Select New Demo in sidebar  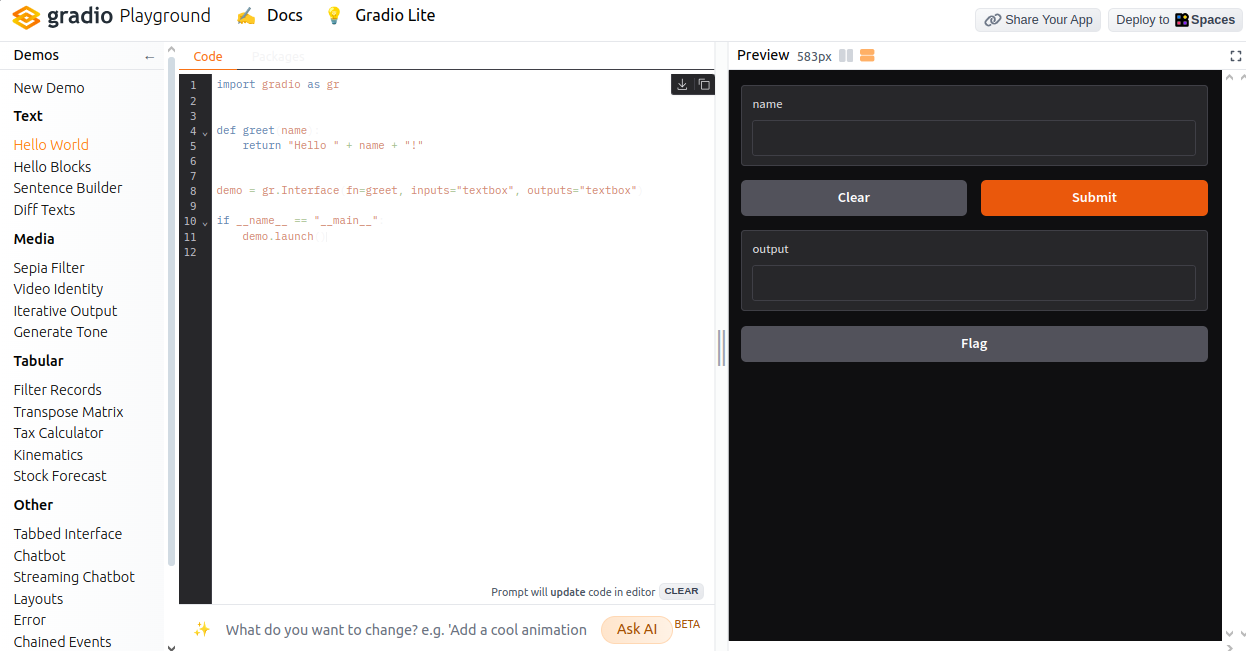(x=49, y=88)
